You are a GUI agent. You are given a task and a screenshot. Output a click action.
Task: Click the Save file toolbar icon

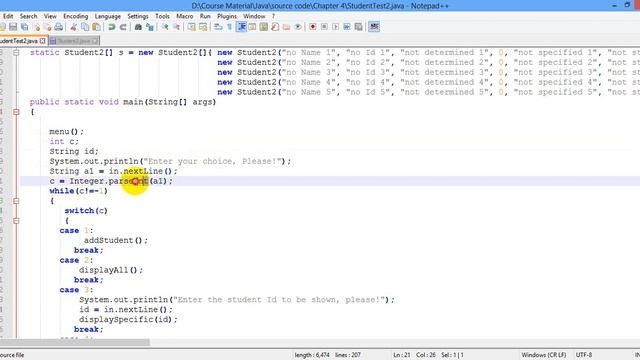13,27
